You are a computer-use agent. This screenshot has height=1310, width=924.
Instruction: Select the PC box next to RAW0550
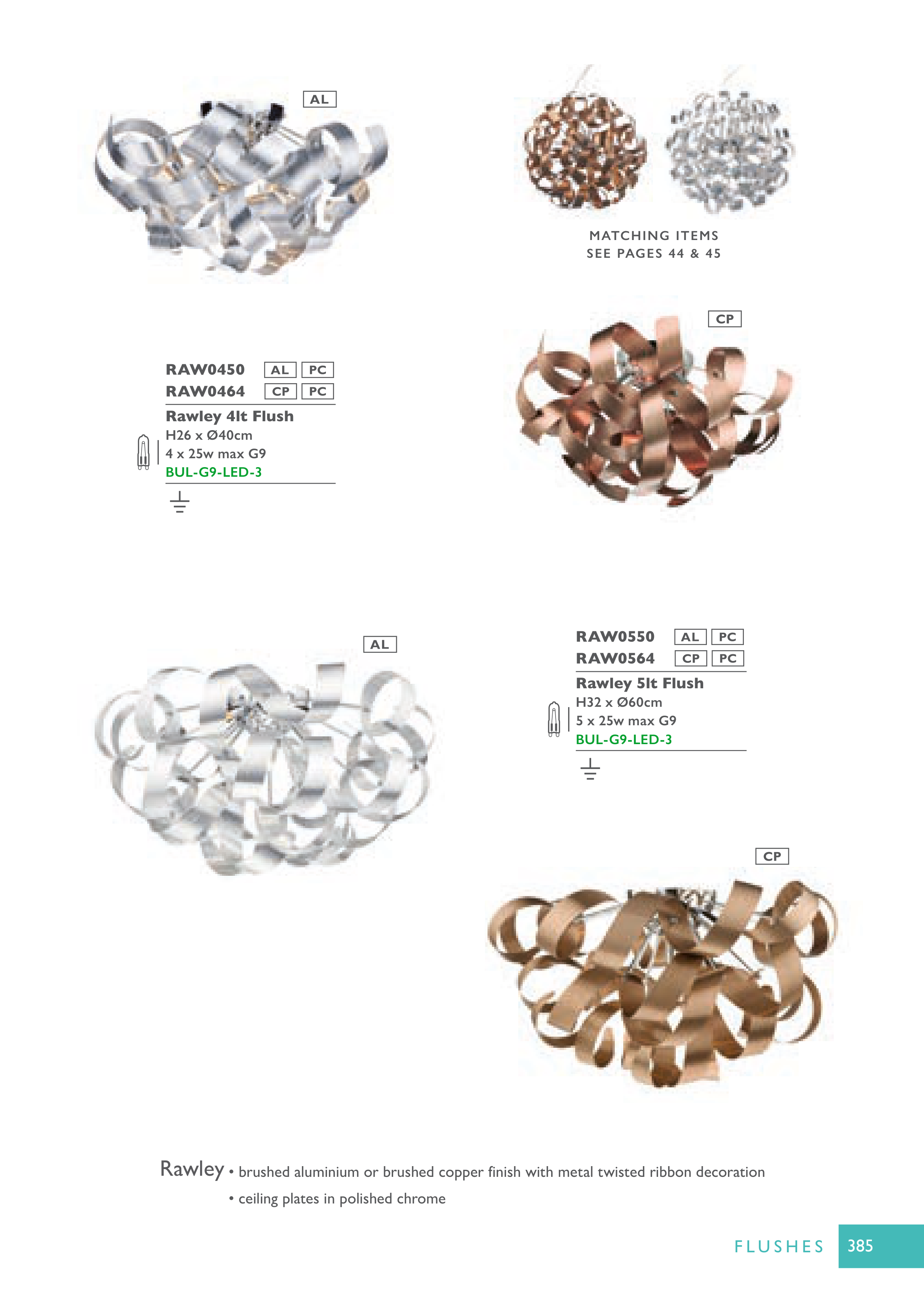tap(728, 637)
